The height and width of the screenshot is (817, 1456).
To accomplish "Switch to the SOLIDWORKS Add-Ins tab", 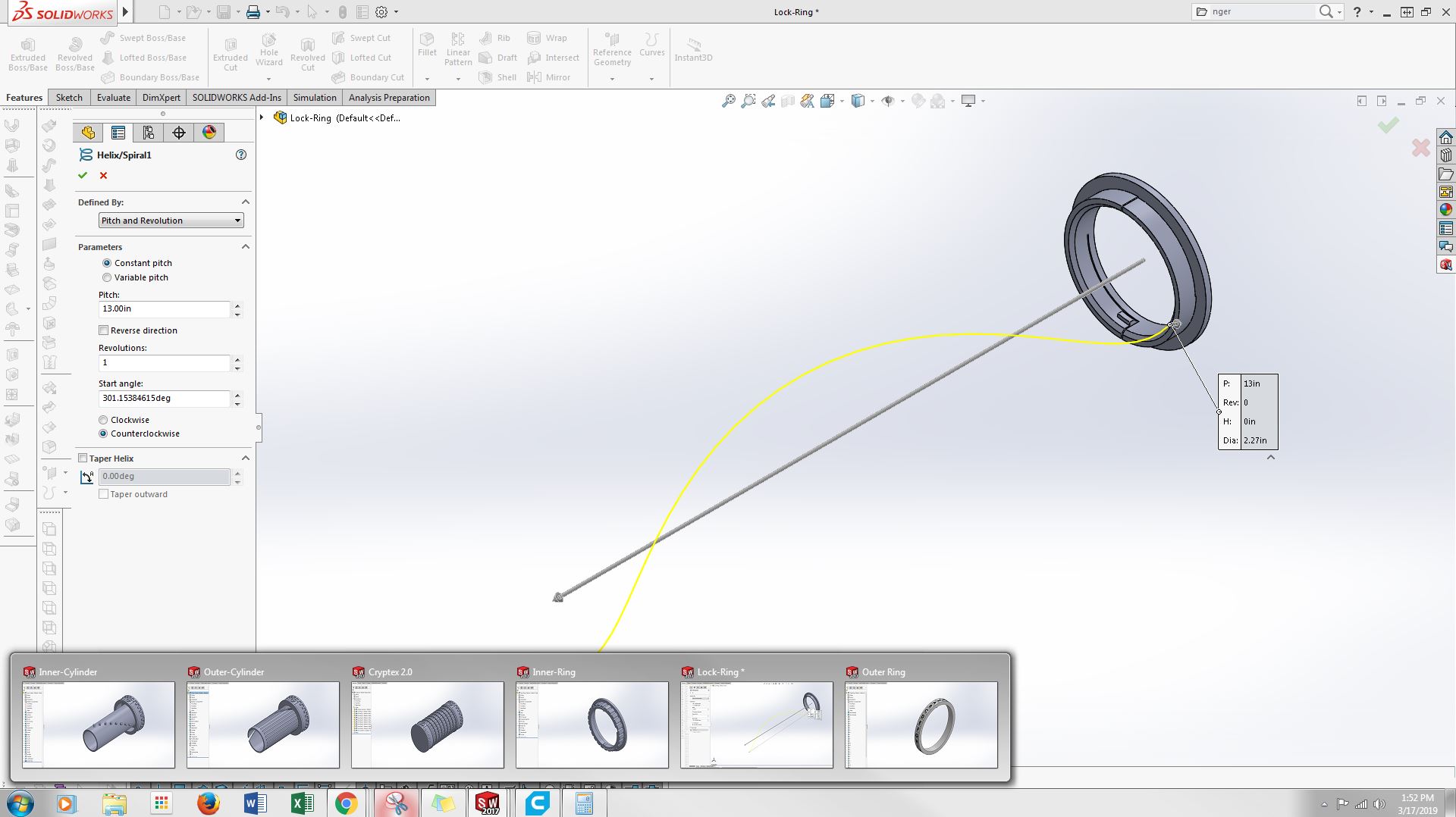I will [x=237, y=98].
